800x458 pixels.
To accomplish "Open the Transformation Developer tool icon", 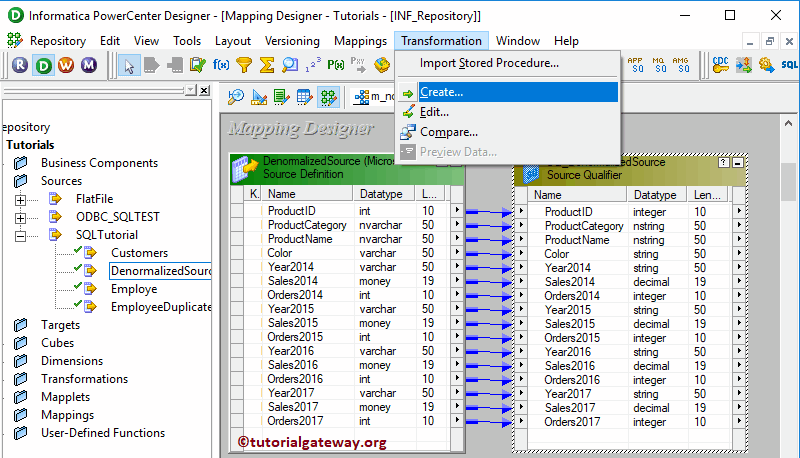I will (282, 97).
